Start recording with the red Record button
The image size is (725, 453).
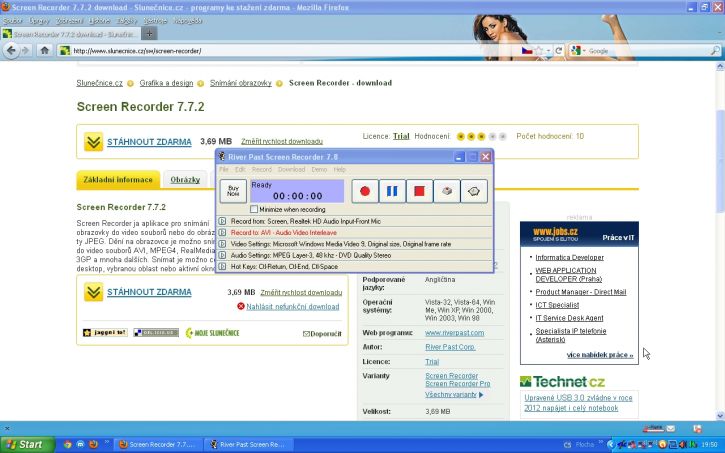(x=365, y=191)
